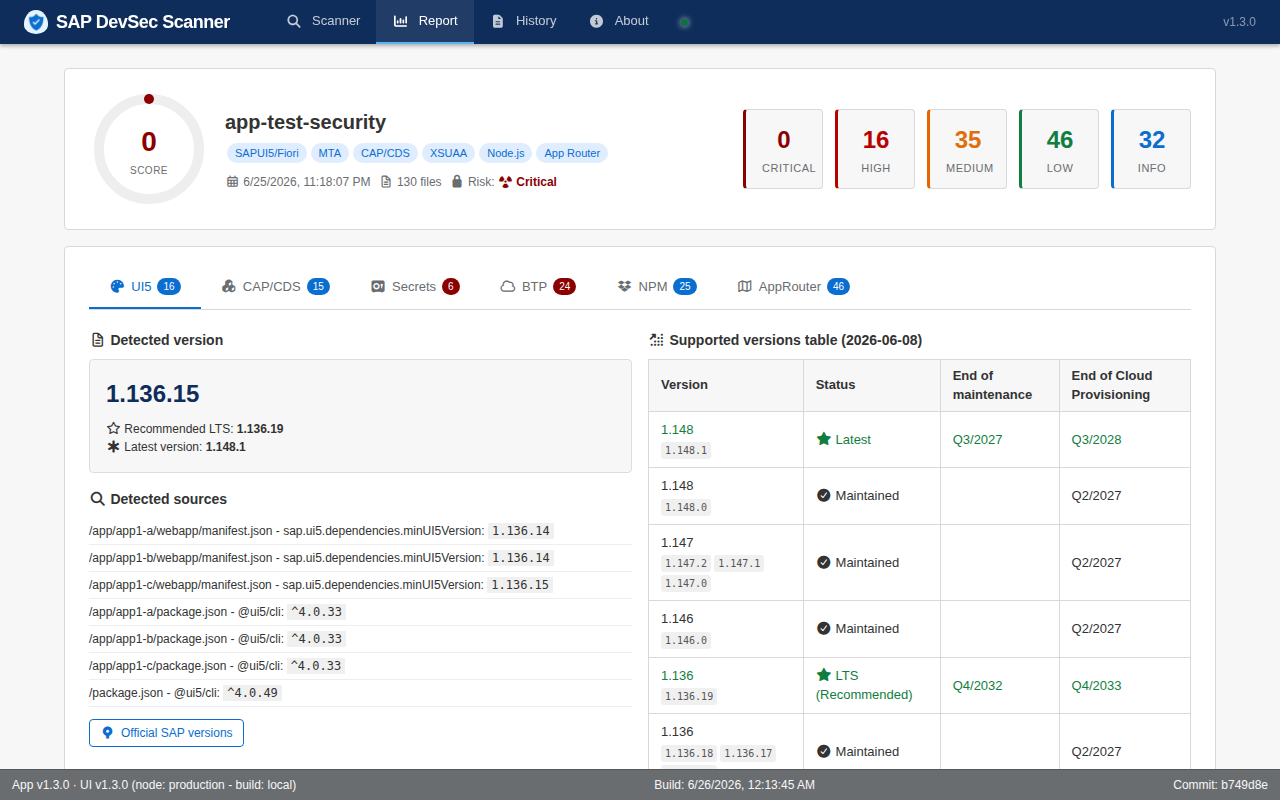The image size is (1280, 800).
Task: Click the 1.136.18 version badge
Action: [689, 753]
